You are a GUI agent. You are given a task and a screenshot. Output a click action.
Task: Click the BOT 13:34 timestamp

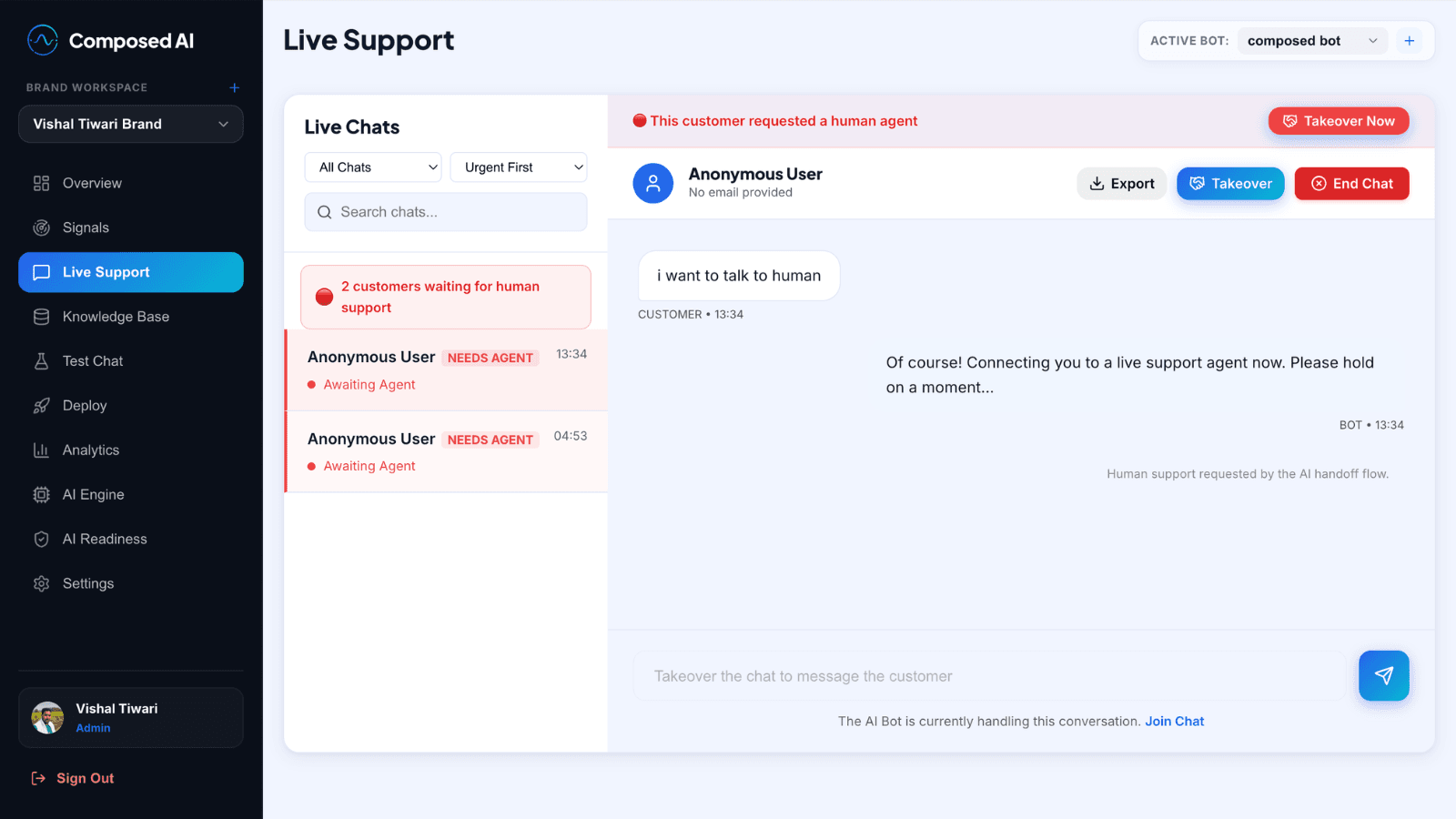(1371, 425)
